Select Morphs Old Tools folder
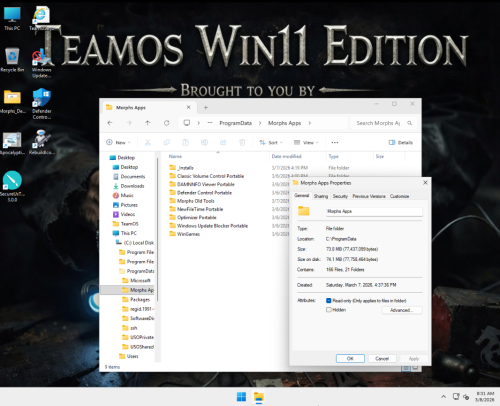Screen dimensions: 500x406 (192, 201)
